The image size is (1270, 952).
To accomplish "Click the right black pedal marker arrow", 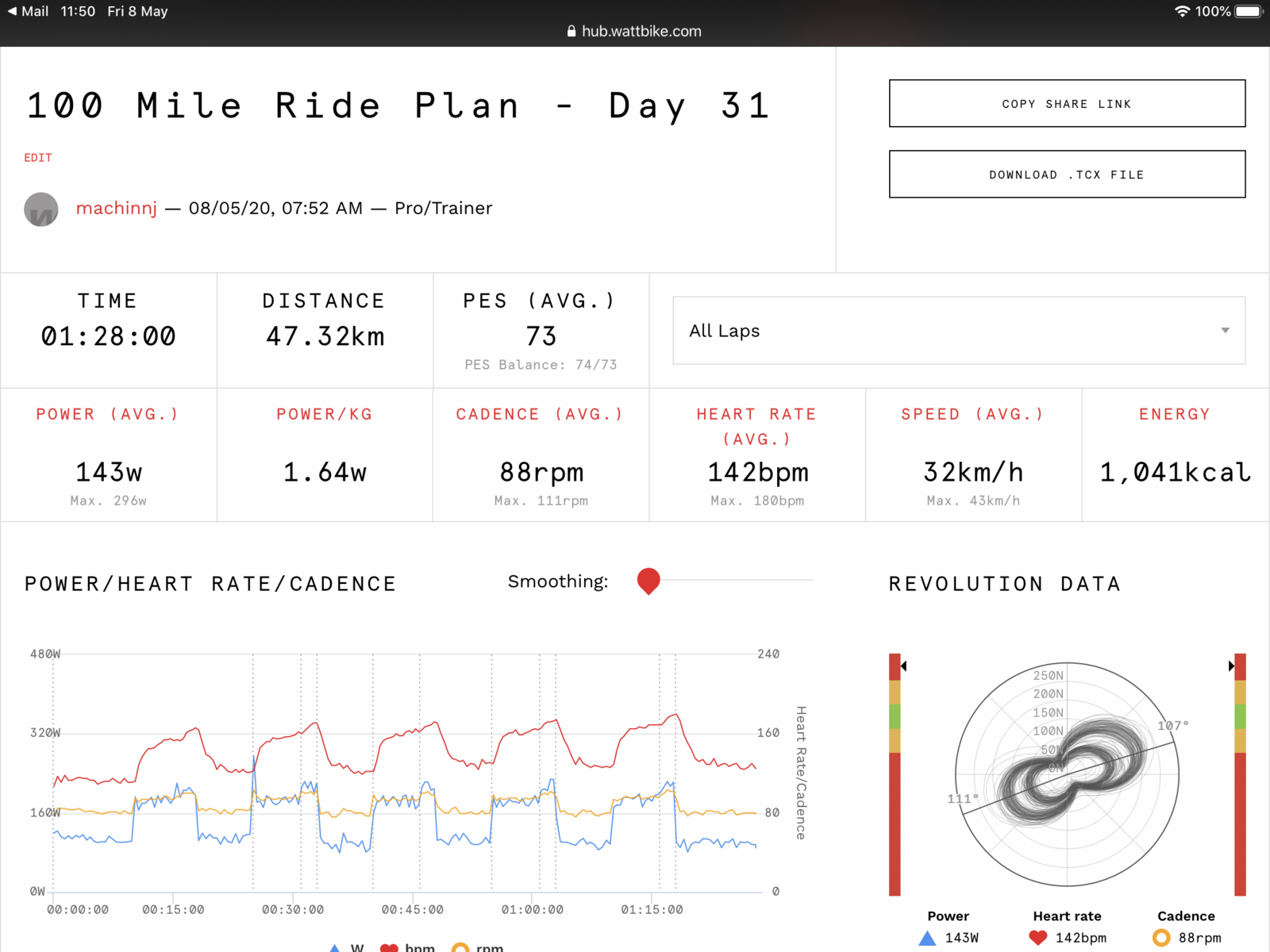I will [x=1231, y=666].
